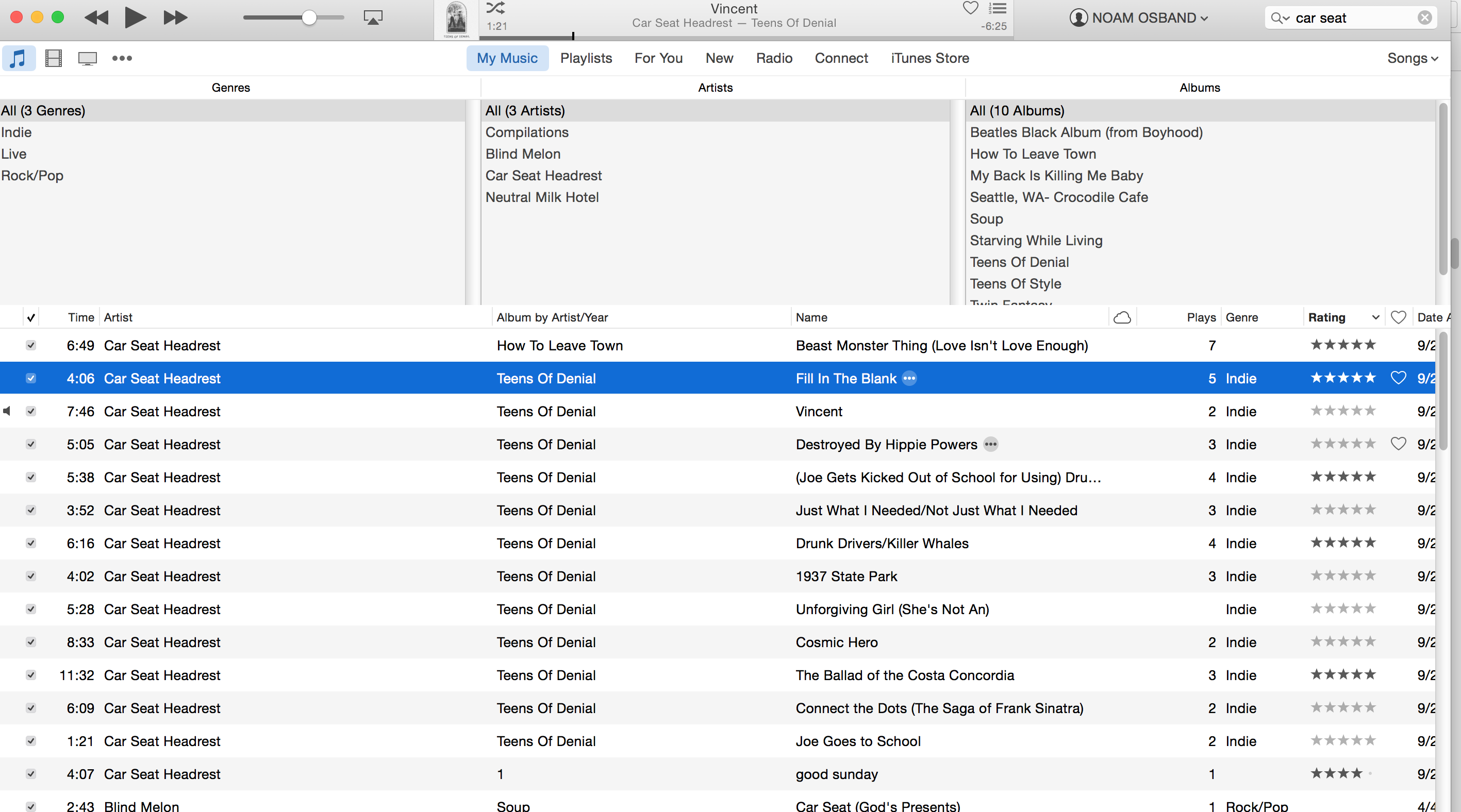Image resolution: width=1461 pixels, height=812 pixels.
Task: Switch to the Movies library icon
Action: point(53,58)
